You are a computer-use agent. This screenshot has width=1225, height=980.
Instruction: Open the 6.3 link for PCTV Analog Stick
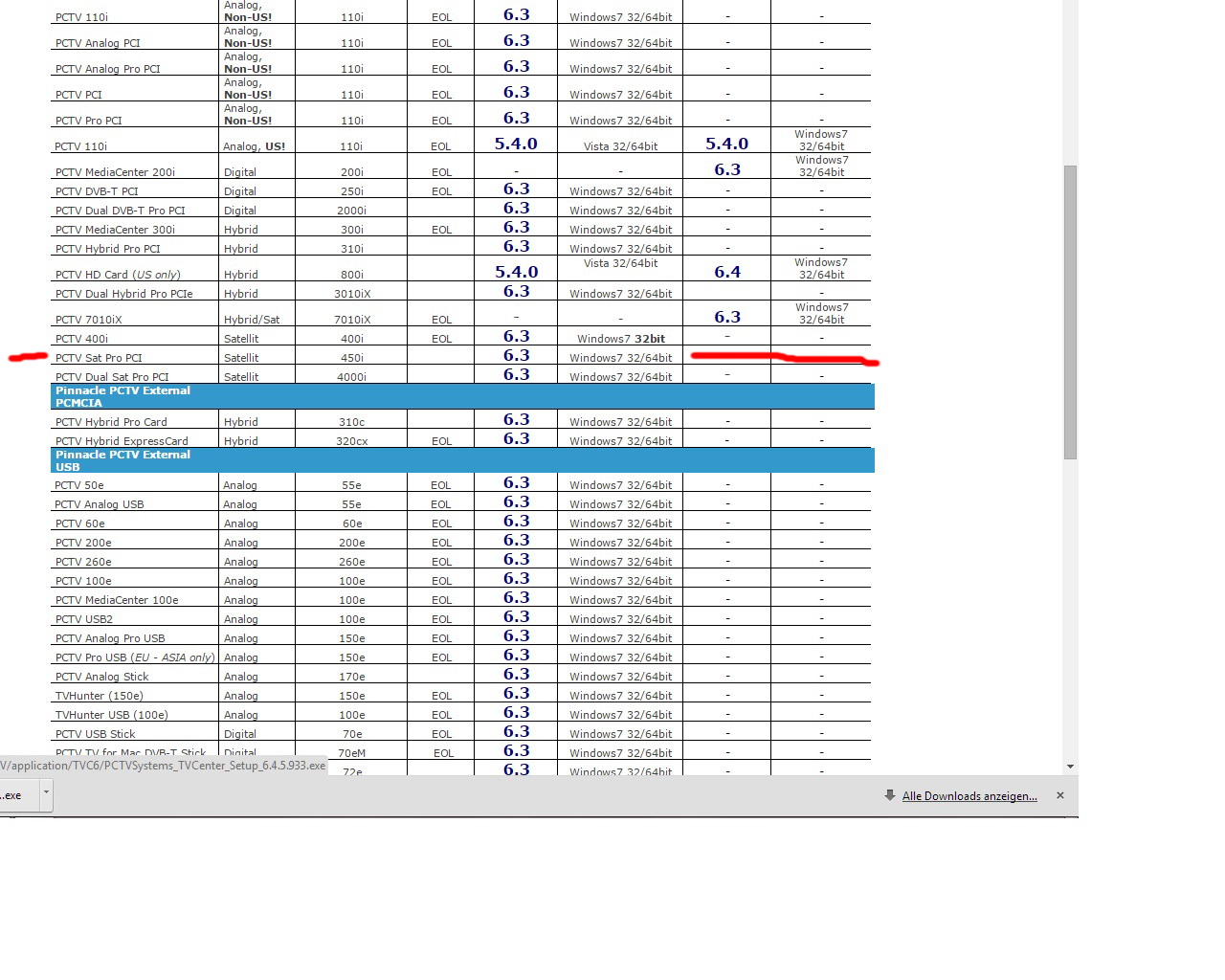click(x=517, y=674)
